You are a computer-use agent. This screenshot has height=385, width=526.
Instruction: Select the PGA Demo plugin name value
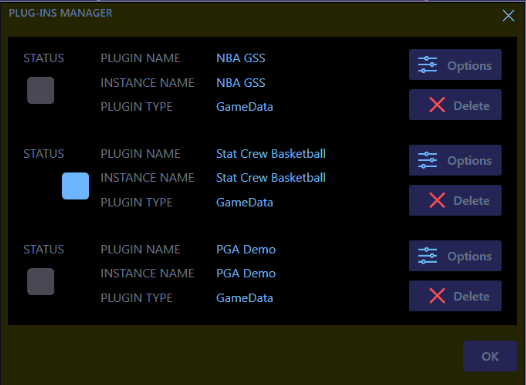point(246,250)
